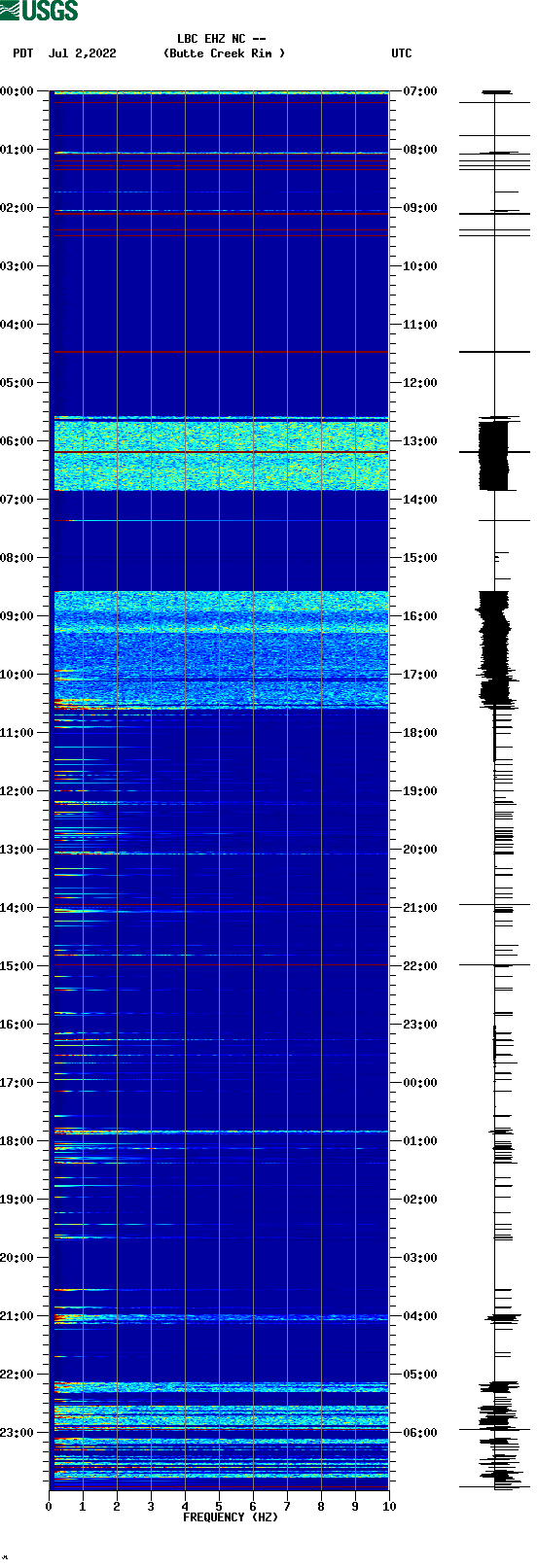Click the PDT time label '00:00'
Screen dimensions: 537x1568
17,91
